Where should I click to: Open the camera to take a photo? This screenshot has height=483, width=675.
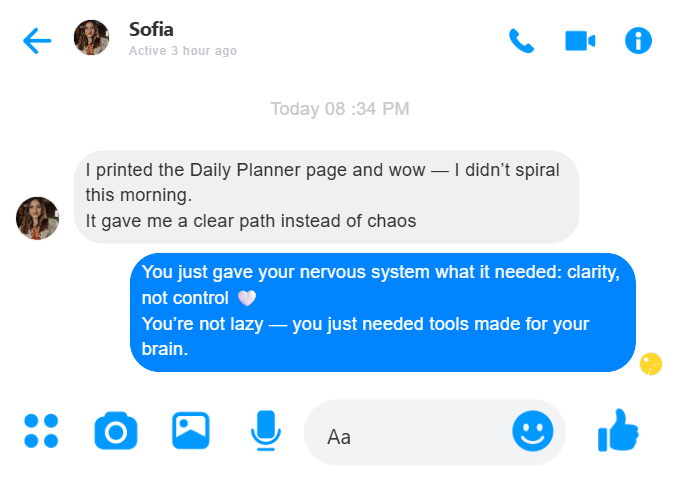[115, 431]
